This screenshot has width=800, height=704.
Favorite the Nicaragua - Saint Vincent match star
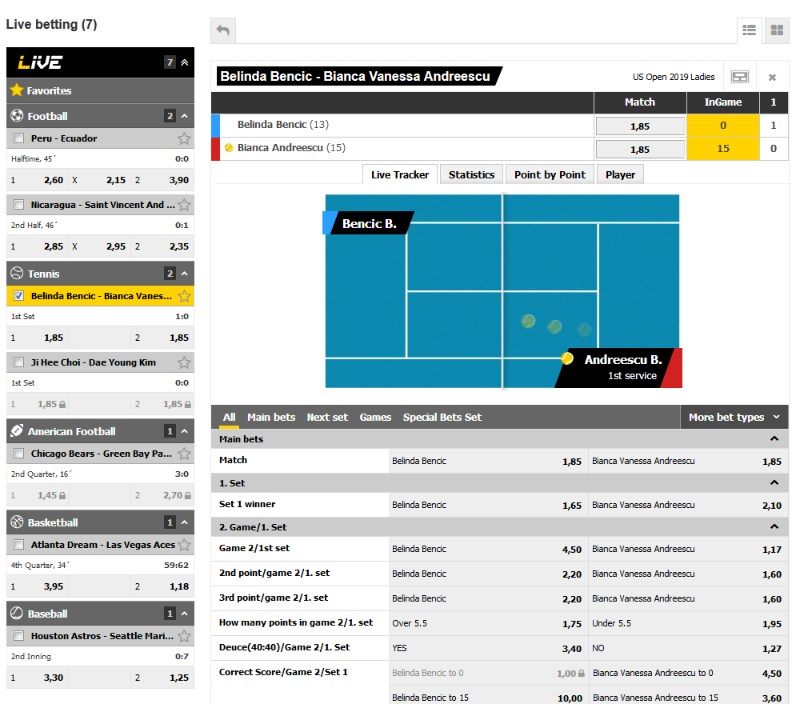click(184, 205)
